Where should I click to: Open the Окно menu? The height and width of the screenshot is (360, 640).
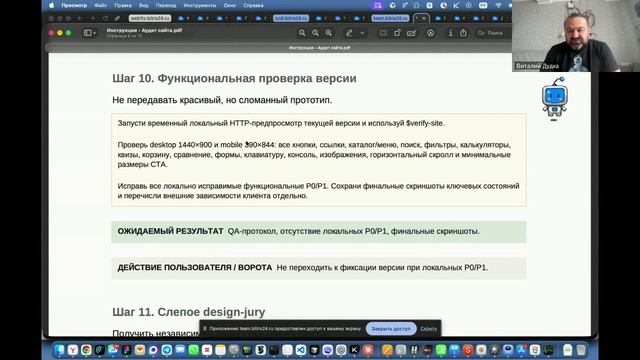coord(230,5)
